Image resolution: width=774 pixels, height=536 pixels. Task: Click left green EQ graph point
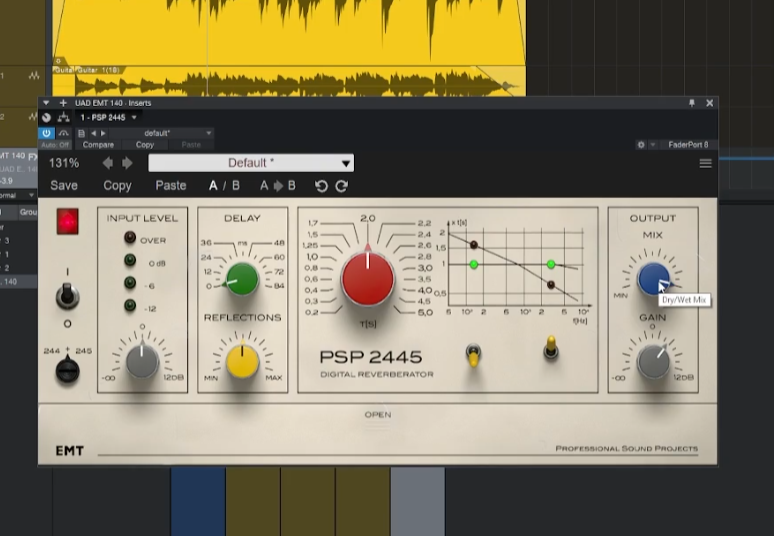point(474,265)
